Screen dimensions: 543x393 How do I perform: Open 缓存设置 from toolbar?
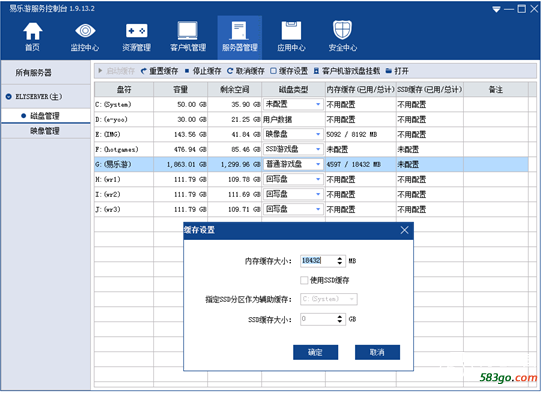tap(289, 71)
